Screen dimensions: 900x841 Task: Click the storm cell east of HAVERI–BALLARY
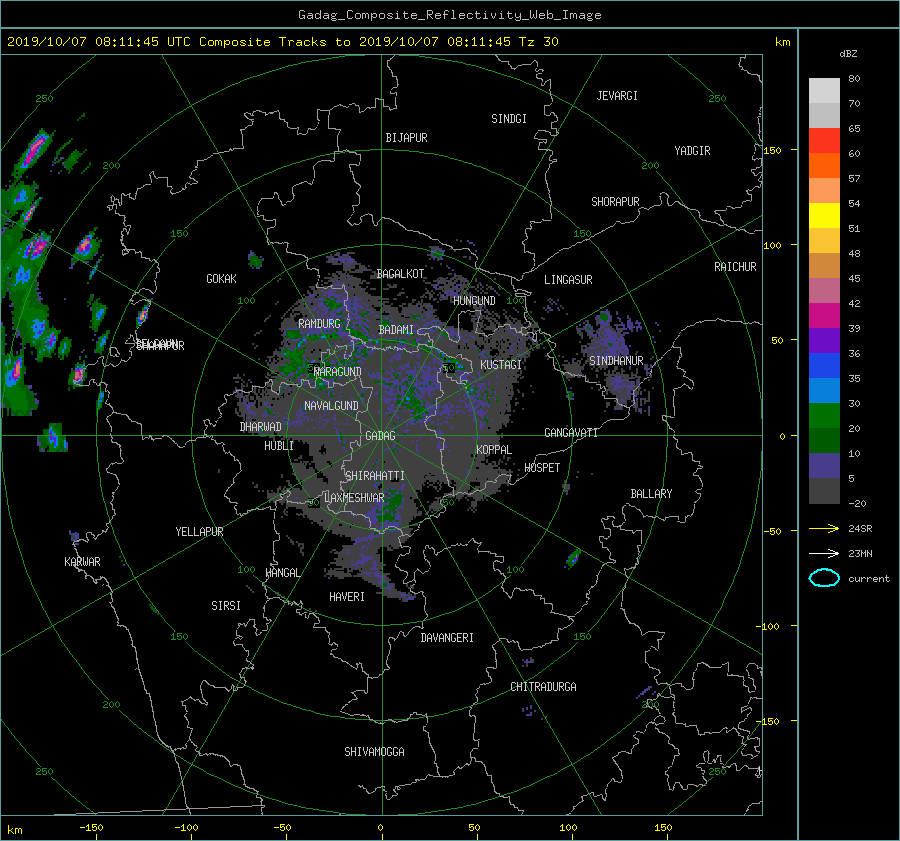[x=573, y=559]
